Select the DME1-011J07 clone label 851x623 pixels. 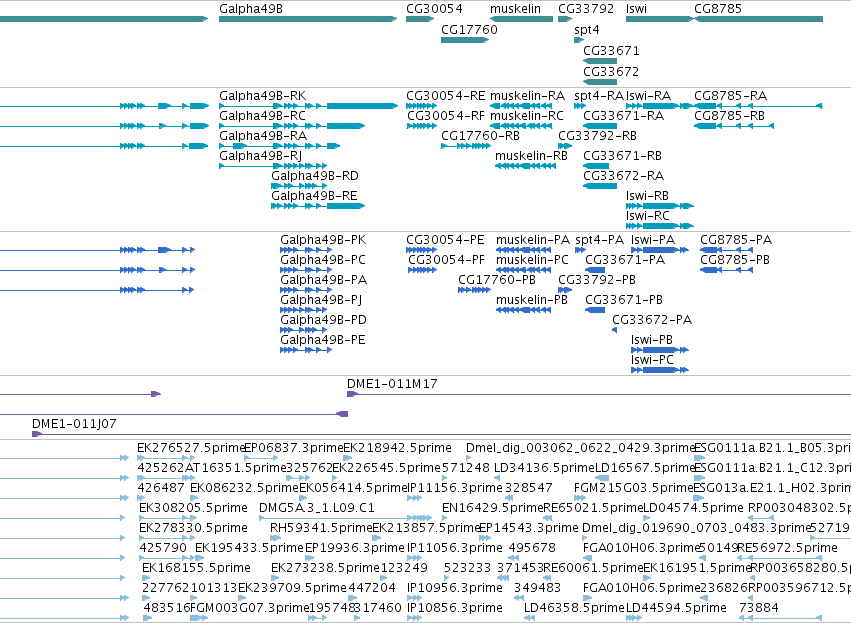click(x=74, y=424)
